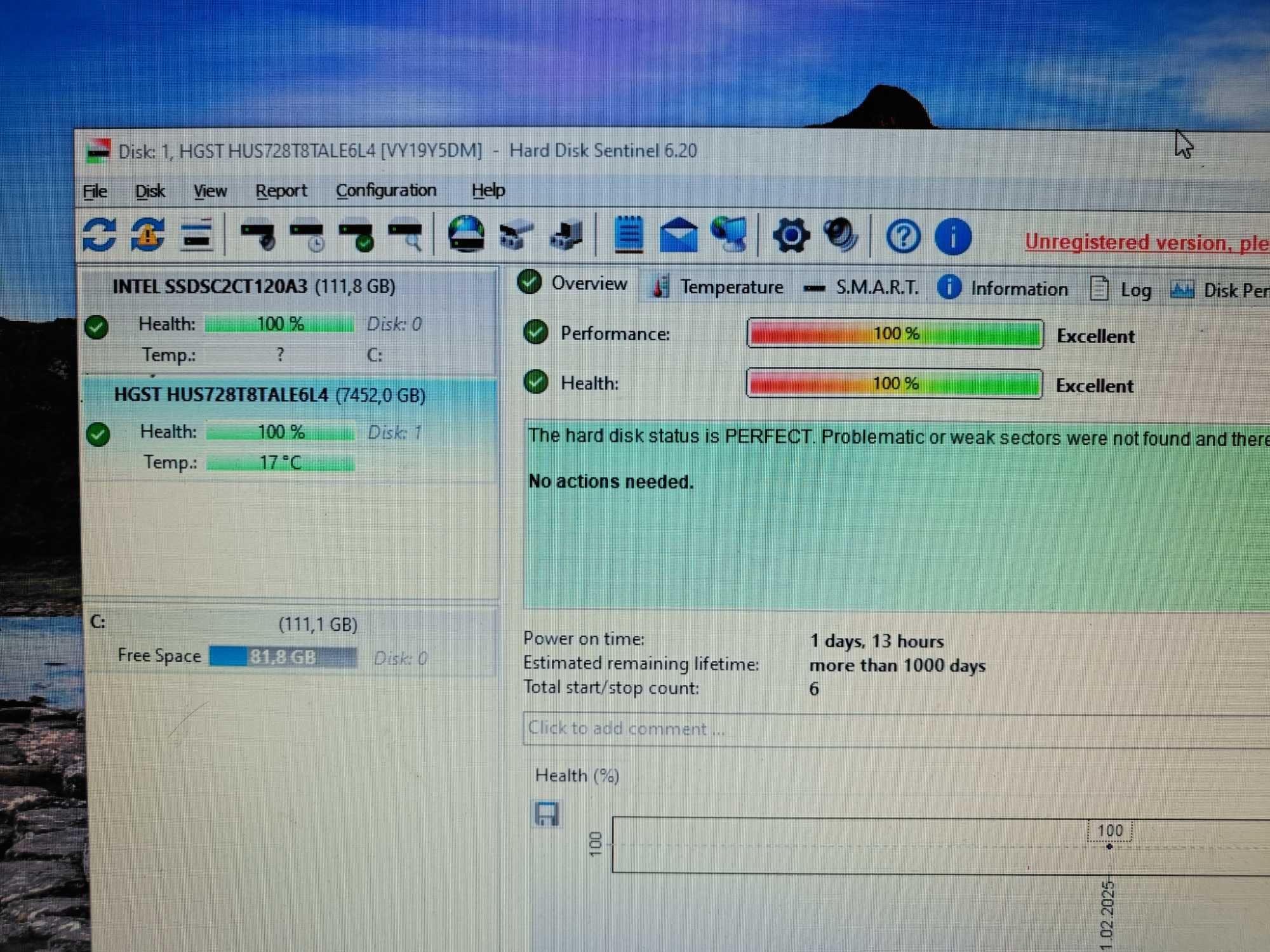Switch to the Information tab

coord(1004,289)
